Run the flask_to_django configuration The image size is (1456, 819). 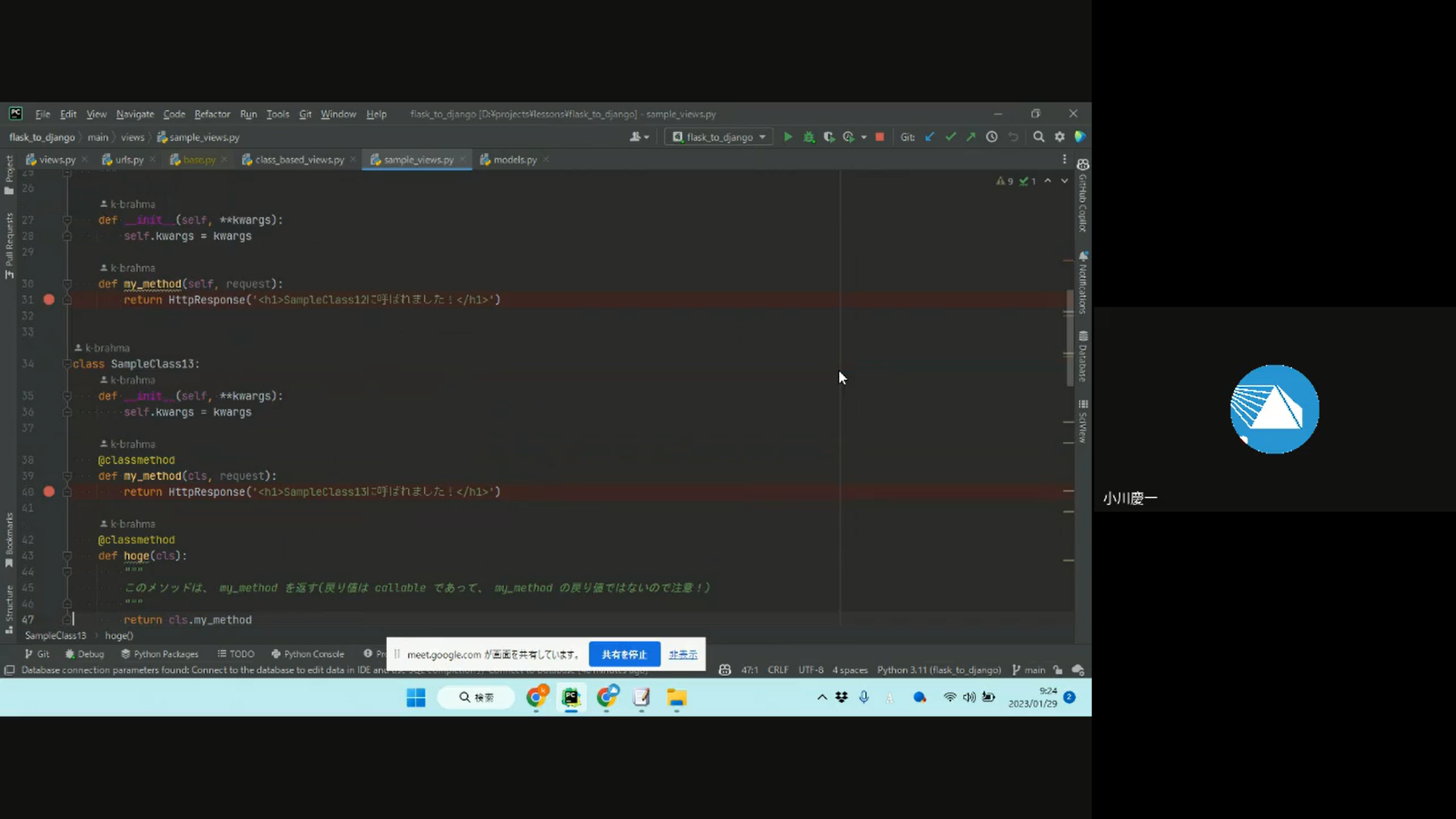(788, 136)
